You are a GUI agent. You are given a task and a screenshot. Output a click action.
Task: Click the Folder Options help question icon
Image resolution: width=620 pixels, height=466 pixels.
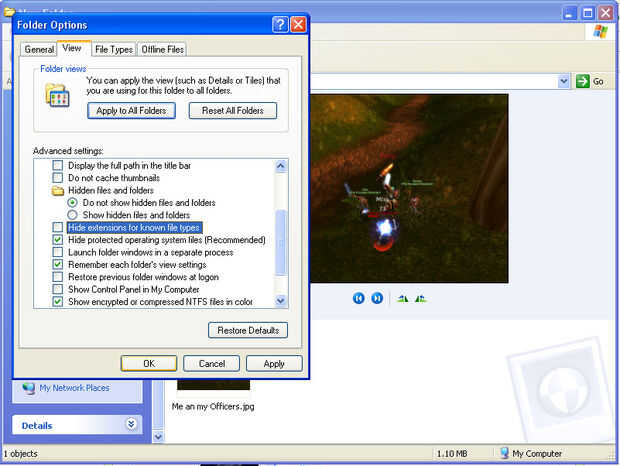click(x=280, y=25)
